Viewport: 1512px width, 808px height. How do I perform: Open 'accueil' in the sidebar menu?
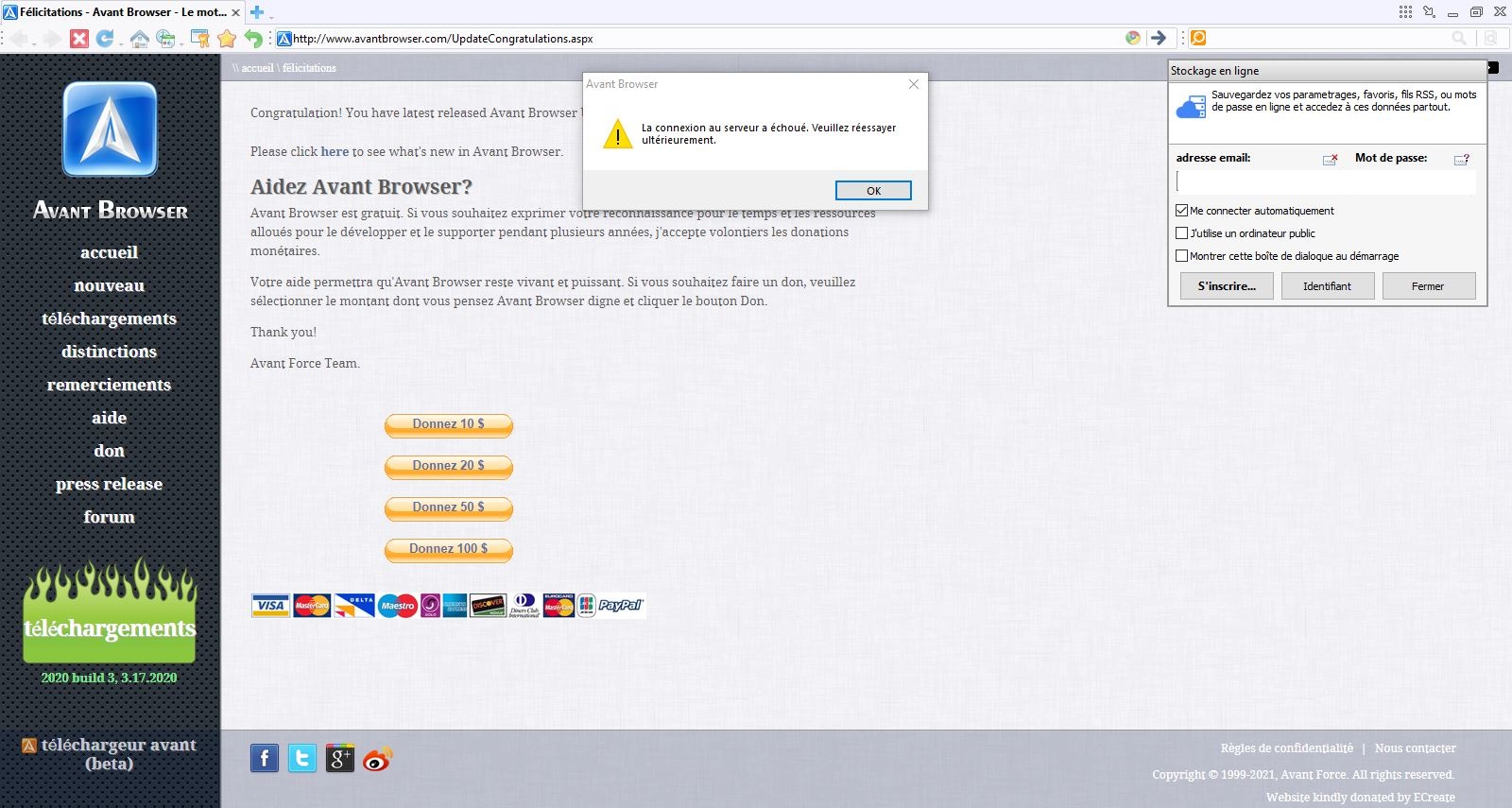click(110, 252)
